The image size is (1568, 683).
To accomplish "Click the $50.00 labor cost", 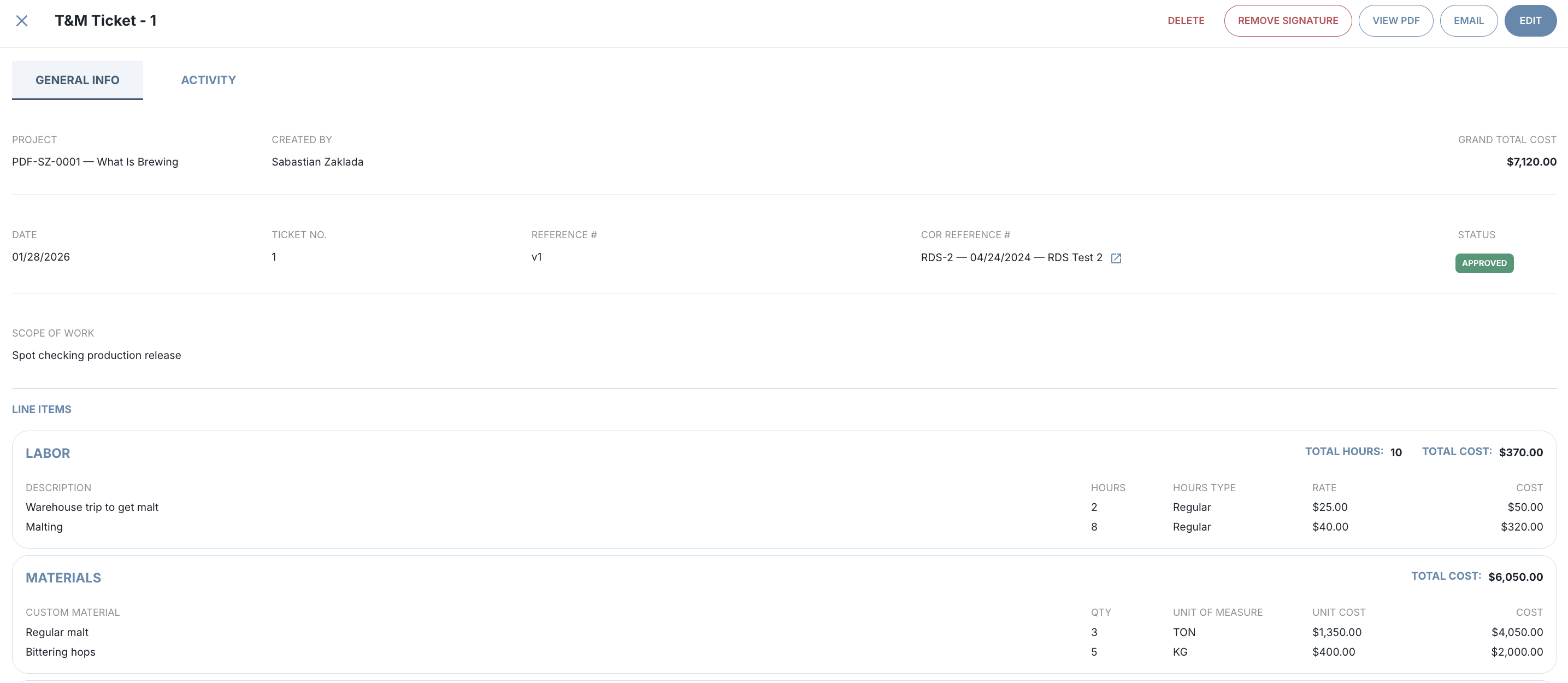I will pyautogui.click(x=1525, y=507).
